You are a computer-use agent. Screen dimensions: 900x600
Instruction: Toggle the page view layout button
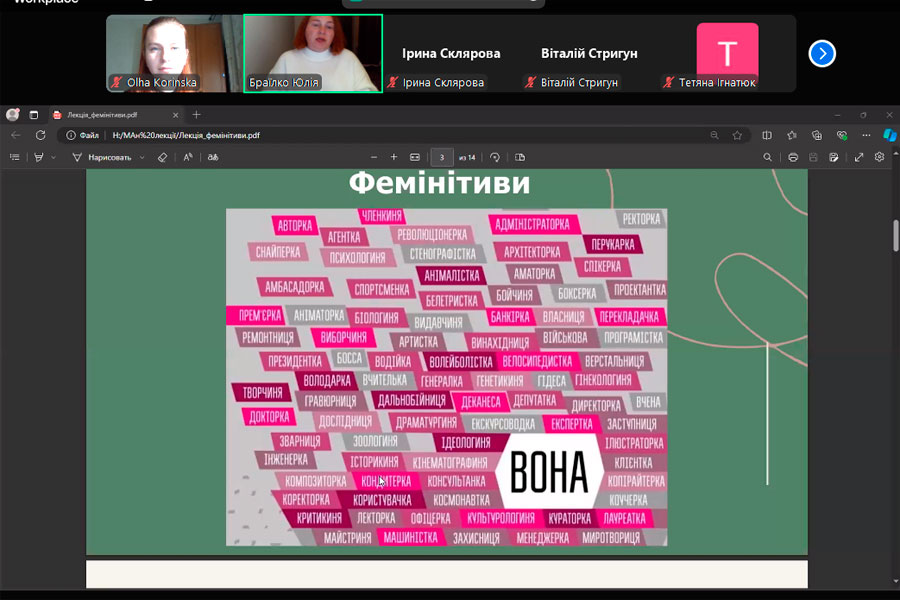(x=521, y=157)
